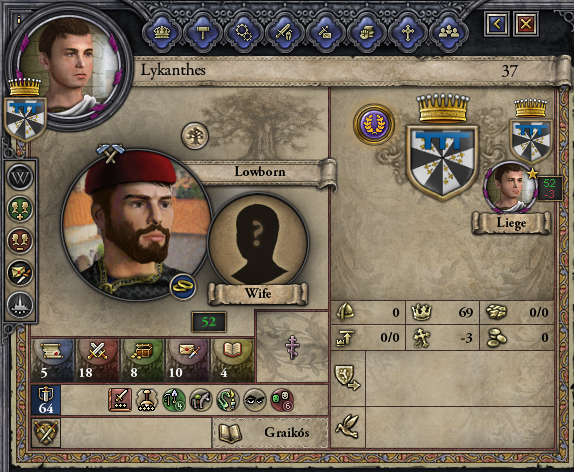Open the Wikipedia W icon
The height and width of the screenshot is (472, 574).
[x=20, y=178]
